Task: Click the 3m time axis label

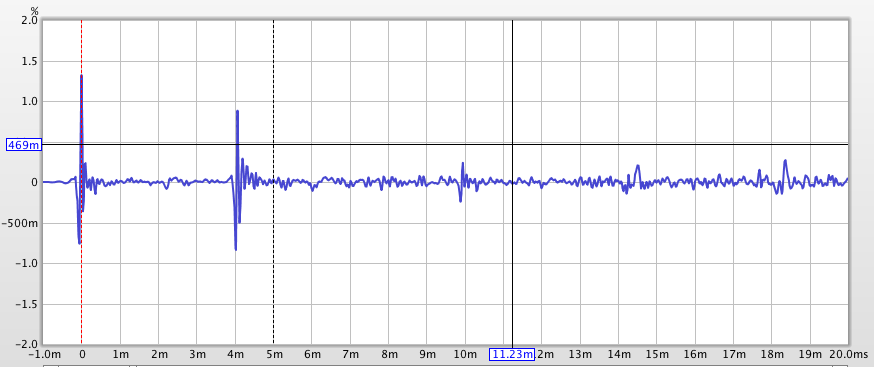Action: (197, 355)
